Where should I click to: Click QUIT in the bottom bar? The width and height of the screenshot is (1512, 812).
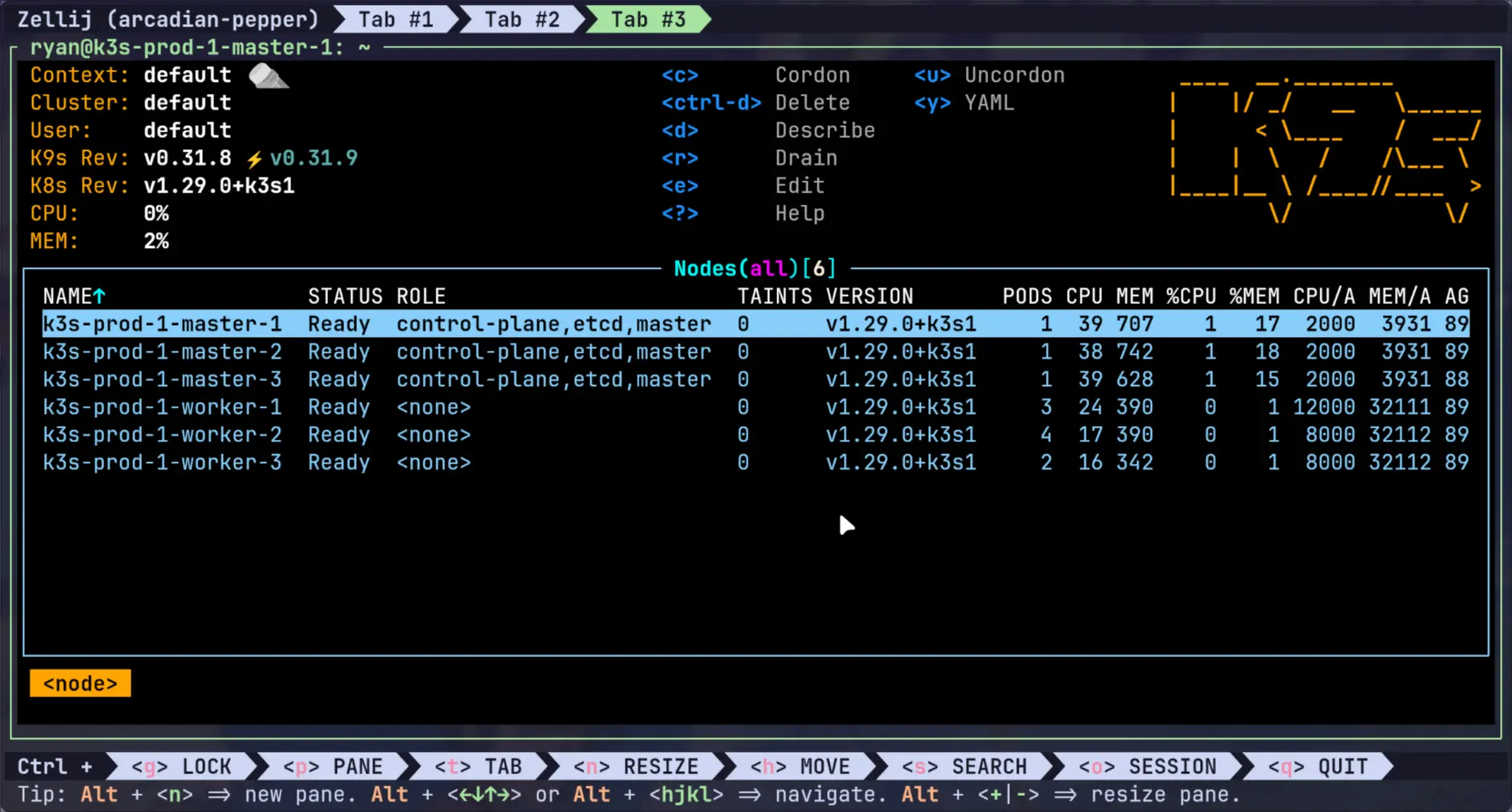(x=1317, y=767)
